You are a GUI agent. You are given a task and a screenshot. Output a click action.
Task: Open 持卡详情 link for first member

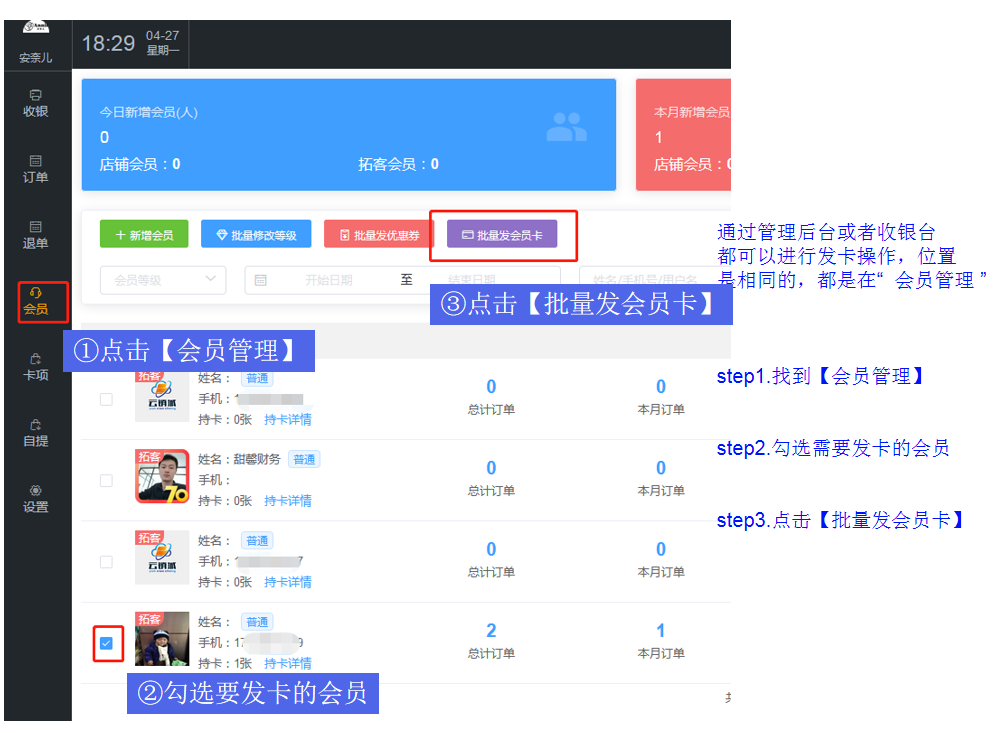pos(287,419)
